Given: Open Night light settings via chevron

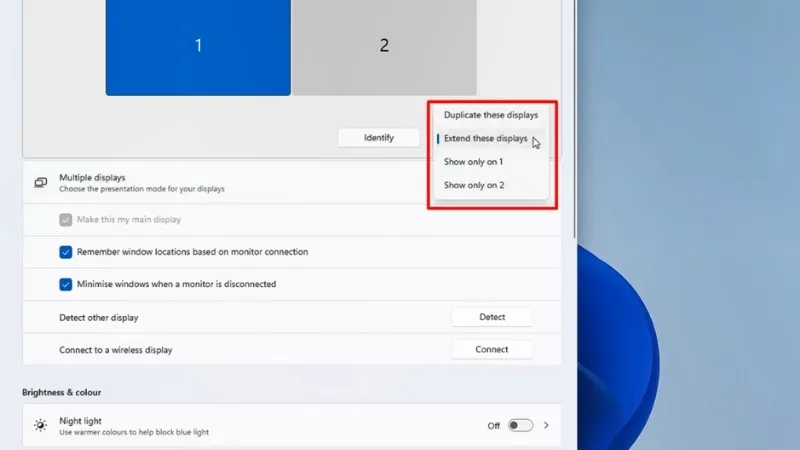Looking at the screenshot, I should coord(546,425).
